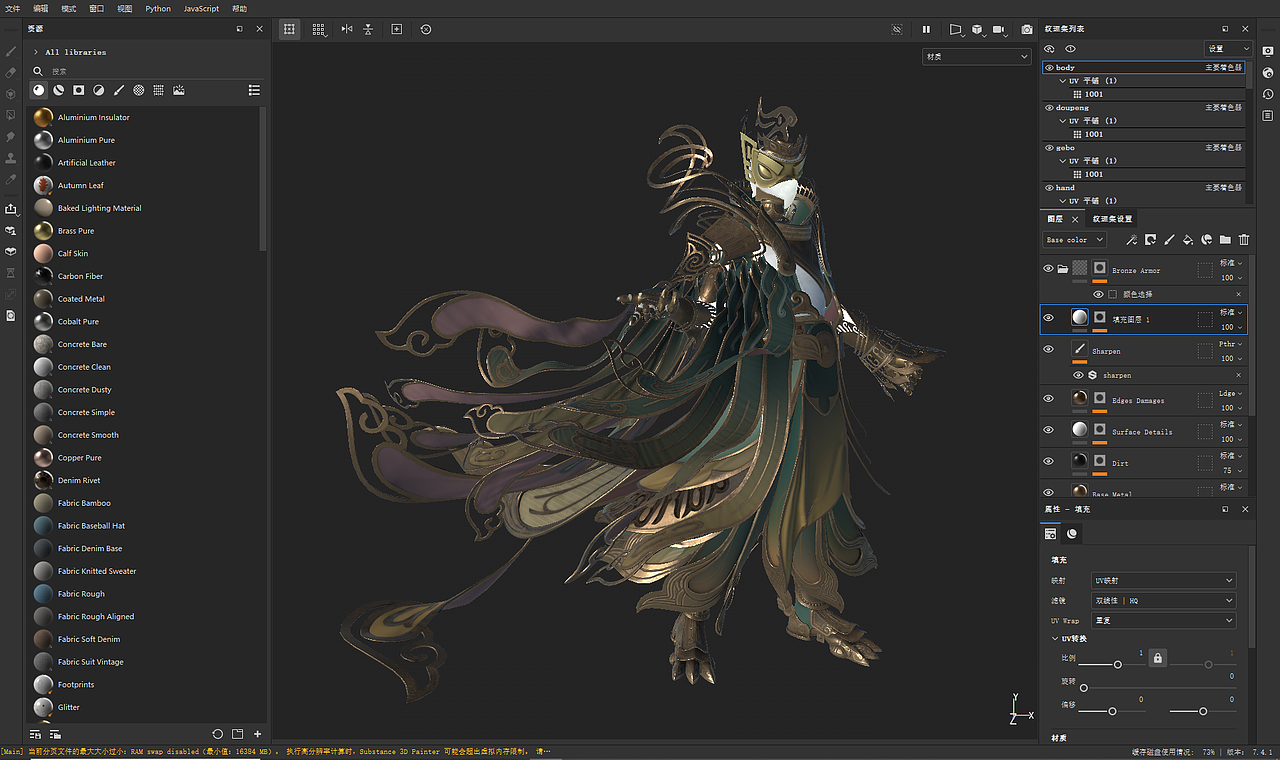This screenshot has height=760, width=1280.
Task: Filter assets by brushes category
Action: click(x=119, y=90)
